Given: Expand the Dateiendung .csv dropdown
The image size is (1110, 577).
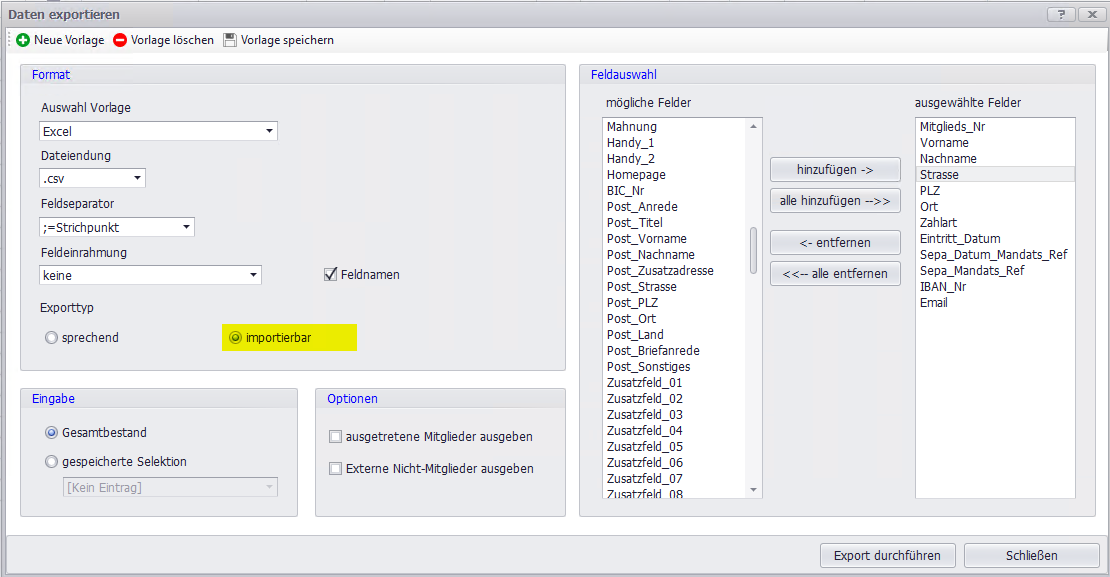Looking at the screenshot, I should click(x=137, y=179).
